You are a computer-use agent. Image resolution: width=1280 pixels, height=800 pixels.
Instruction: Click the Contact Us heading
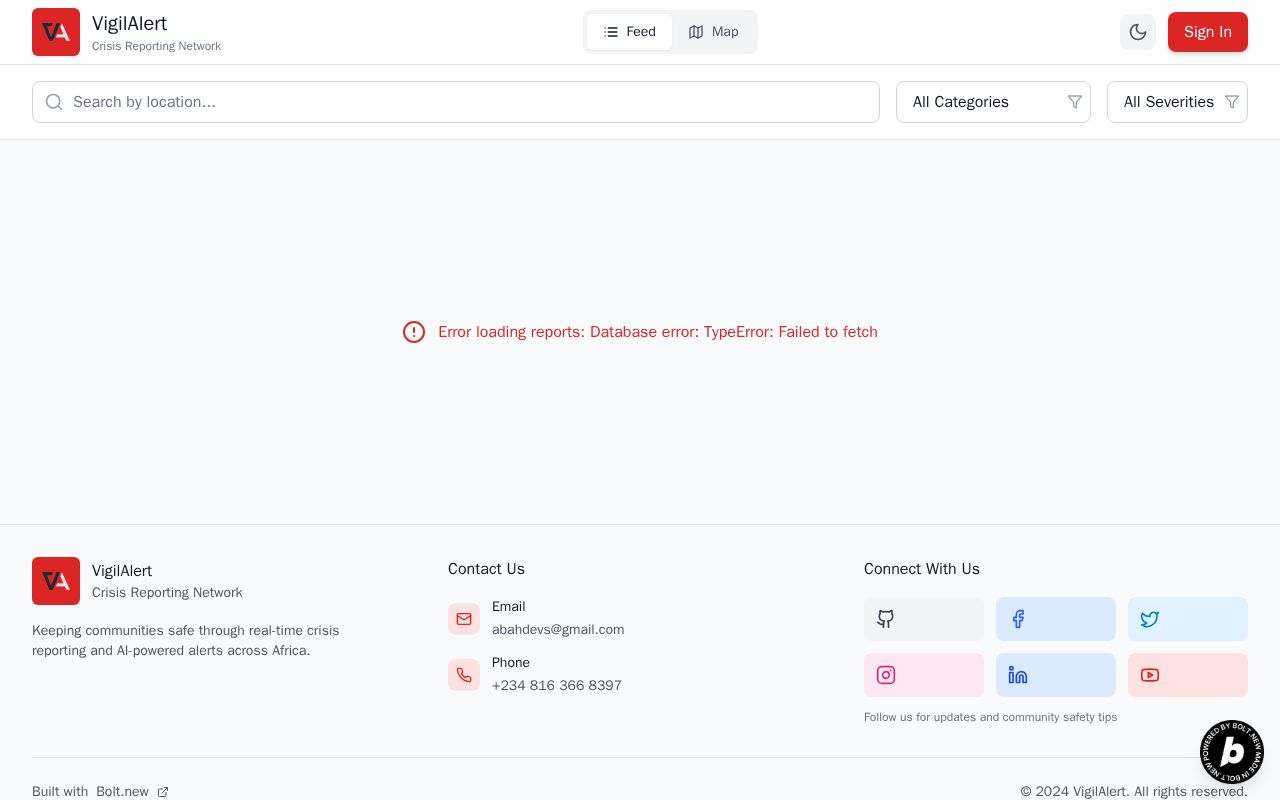[486, 569]
